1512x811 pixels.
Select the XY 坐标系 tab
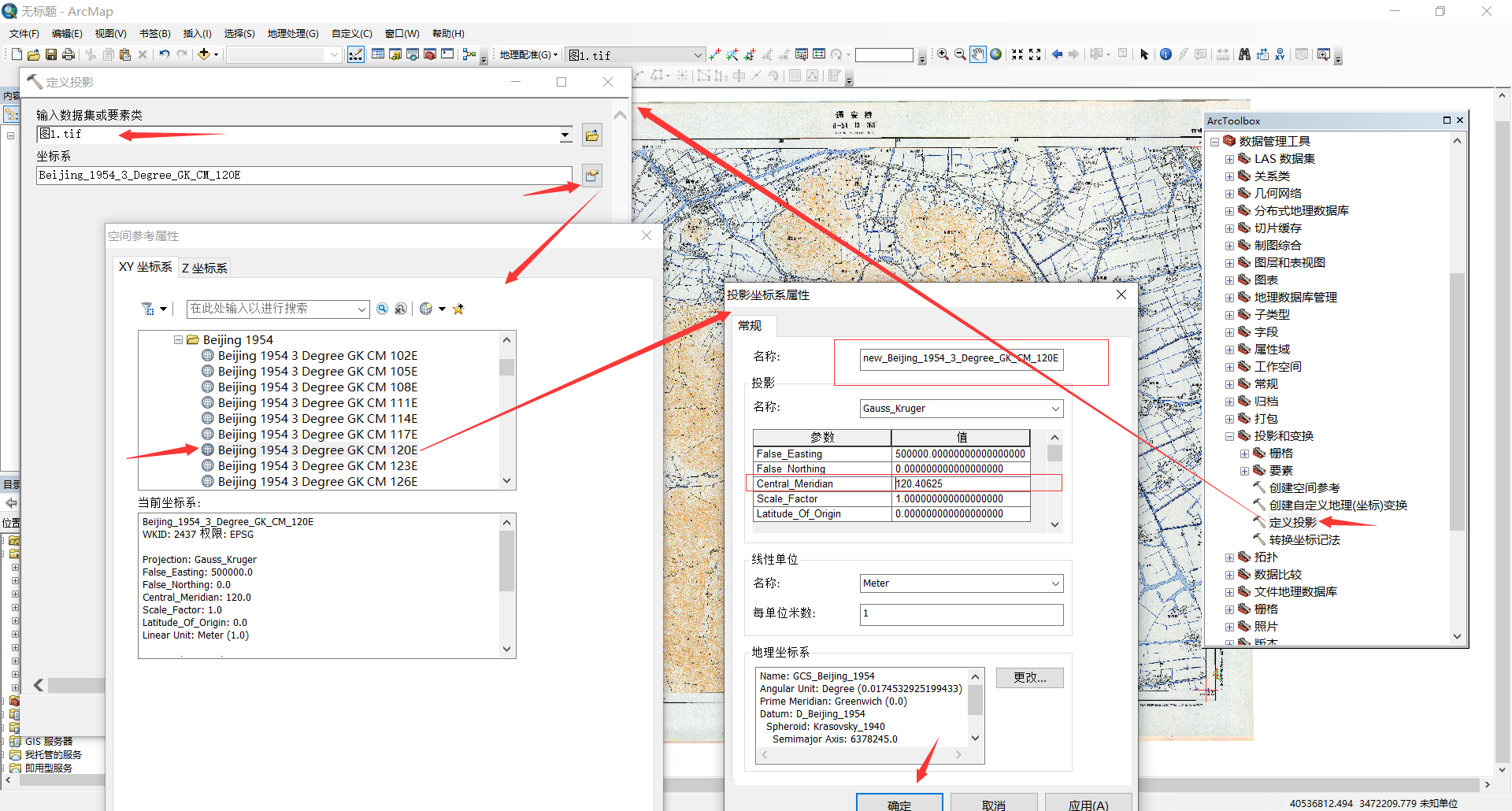(146, 267)
